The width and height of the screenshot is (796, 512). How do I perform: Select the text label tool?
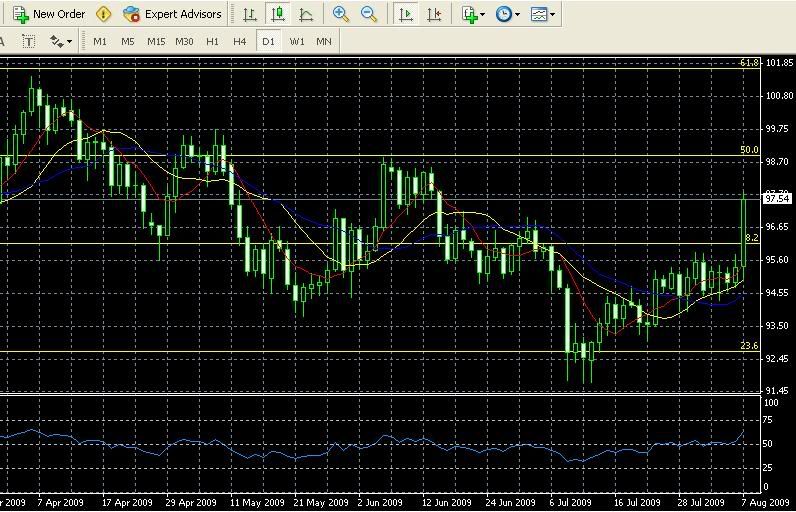(28, 41)
